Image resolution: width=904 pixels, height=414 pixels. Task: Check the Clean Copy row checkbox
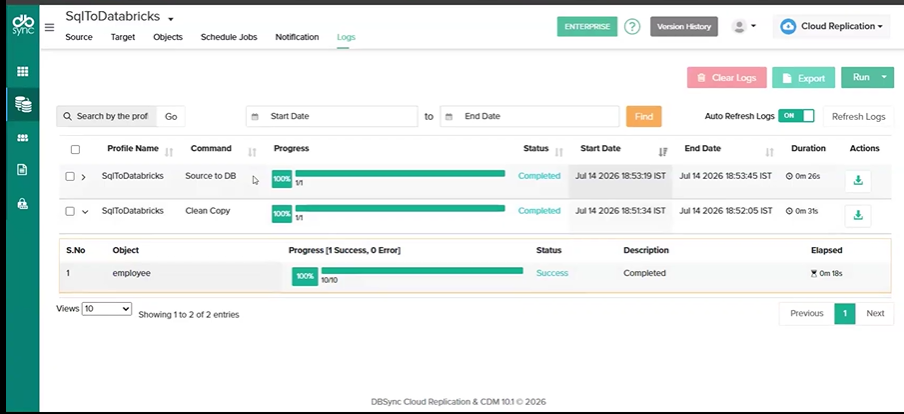pos(70,211)
